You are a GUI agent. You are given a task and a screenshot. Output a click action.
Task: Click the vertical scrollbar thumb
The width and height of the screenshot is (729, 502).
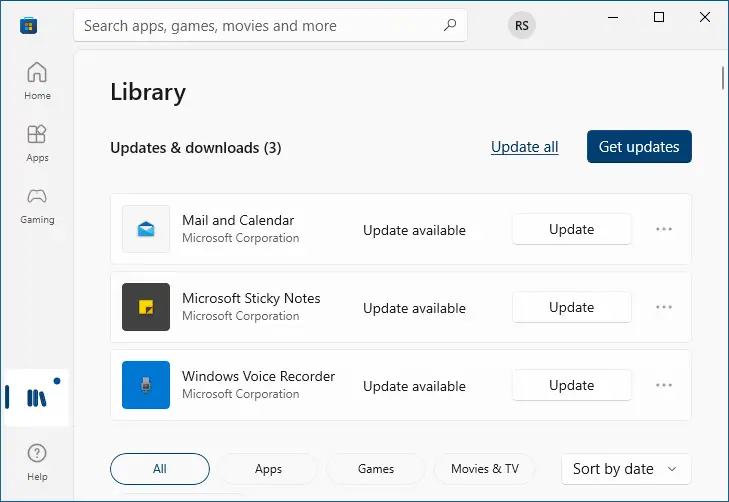click(x=723, y=78)
